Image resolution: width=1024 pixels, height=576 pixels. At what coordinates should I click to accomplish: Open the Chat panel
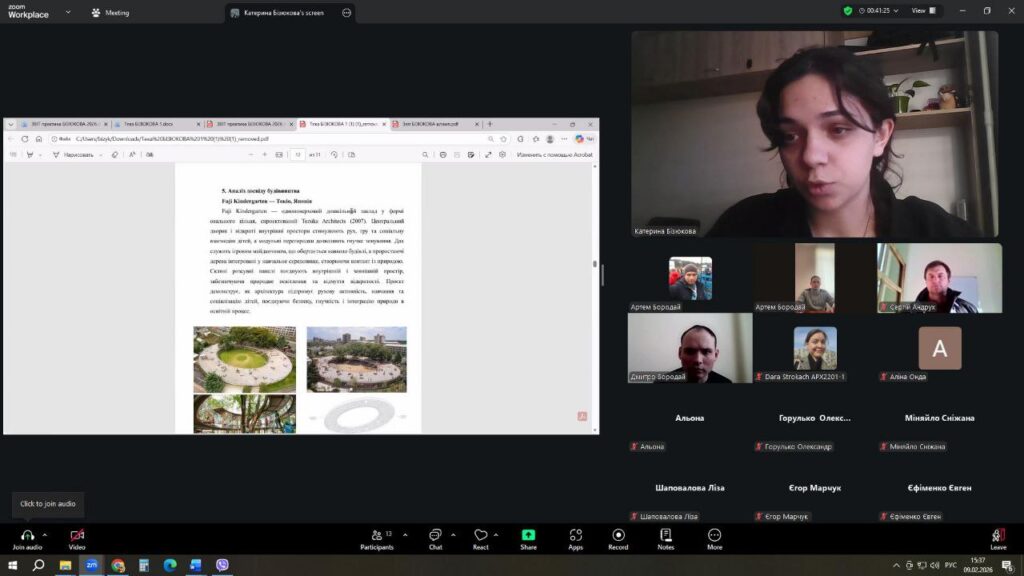click(x=435, y=535)
